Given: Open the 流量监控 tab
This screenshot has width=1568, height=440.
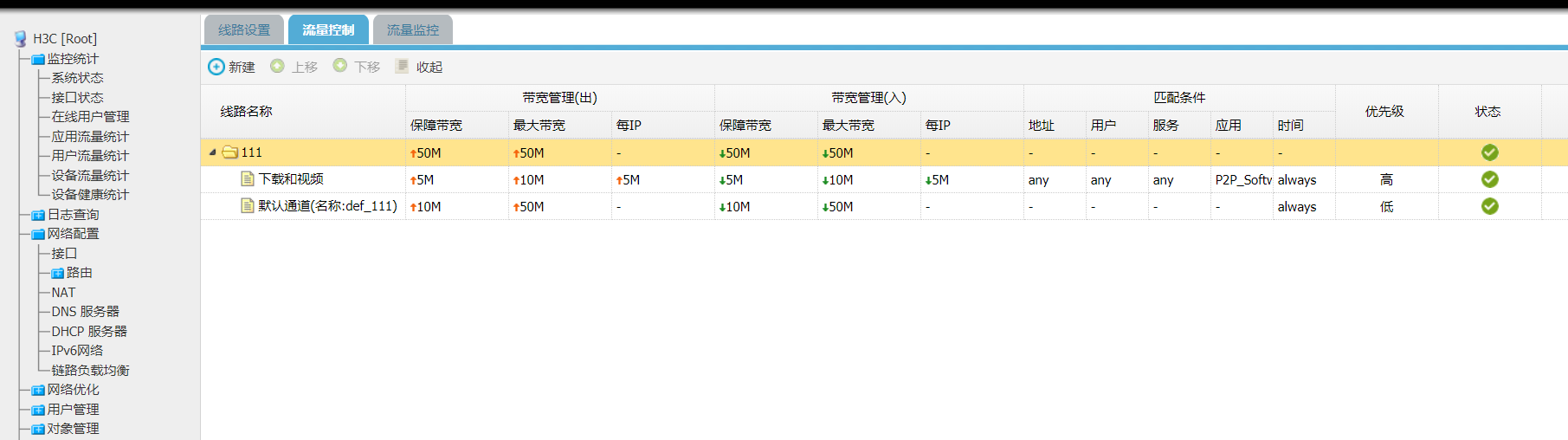Looking at the screenshot, I should [x=413, y=29].
